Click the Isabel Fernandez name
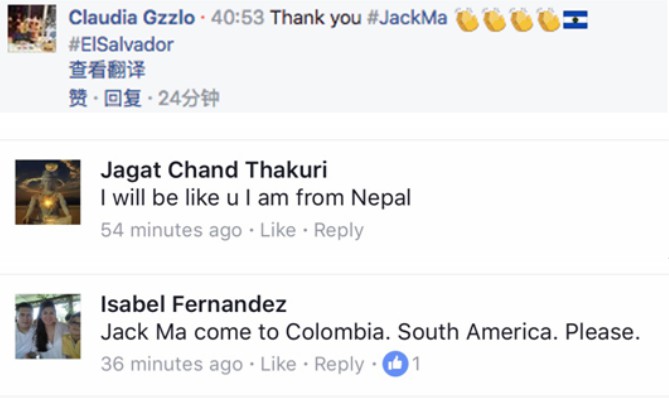Image resolution: width=669 pixels, height=398 pixels. pos(193,304)
